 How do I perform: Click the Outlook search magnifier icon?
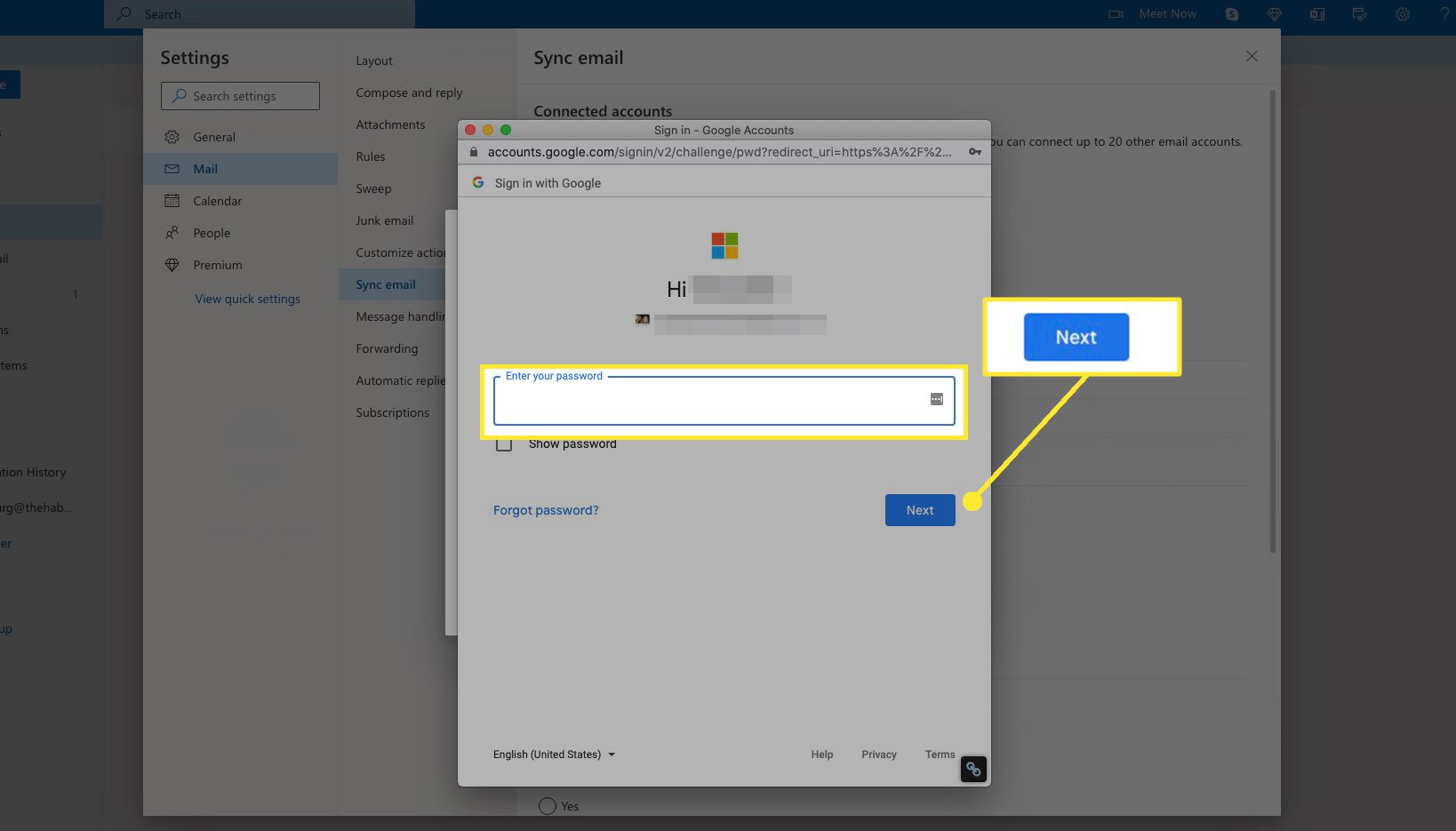124,14
